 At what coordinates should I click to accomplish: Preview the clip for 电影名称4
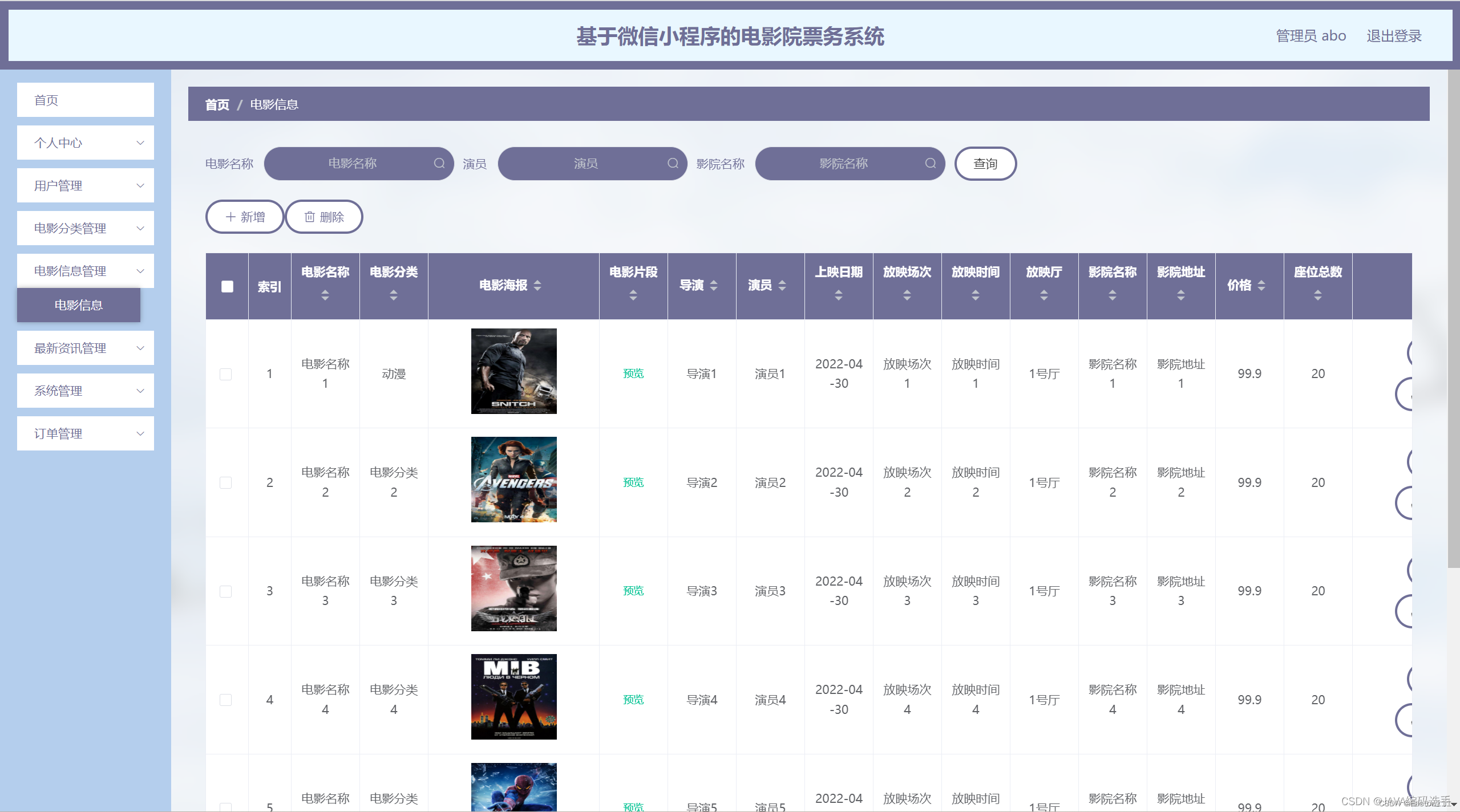coord(633,700)
